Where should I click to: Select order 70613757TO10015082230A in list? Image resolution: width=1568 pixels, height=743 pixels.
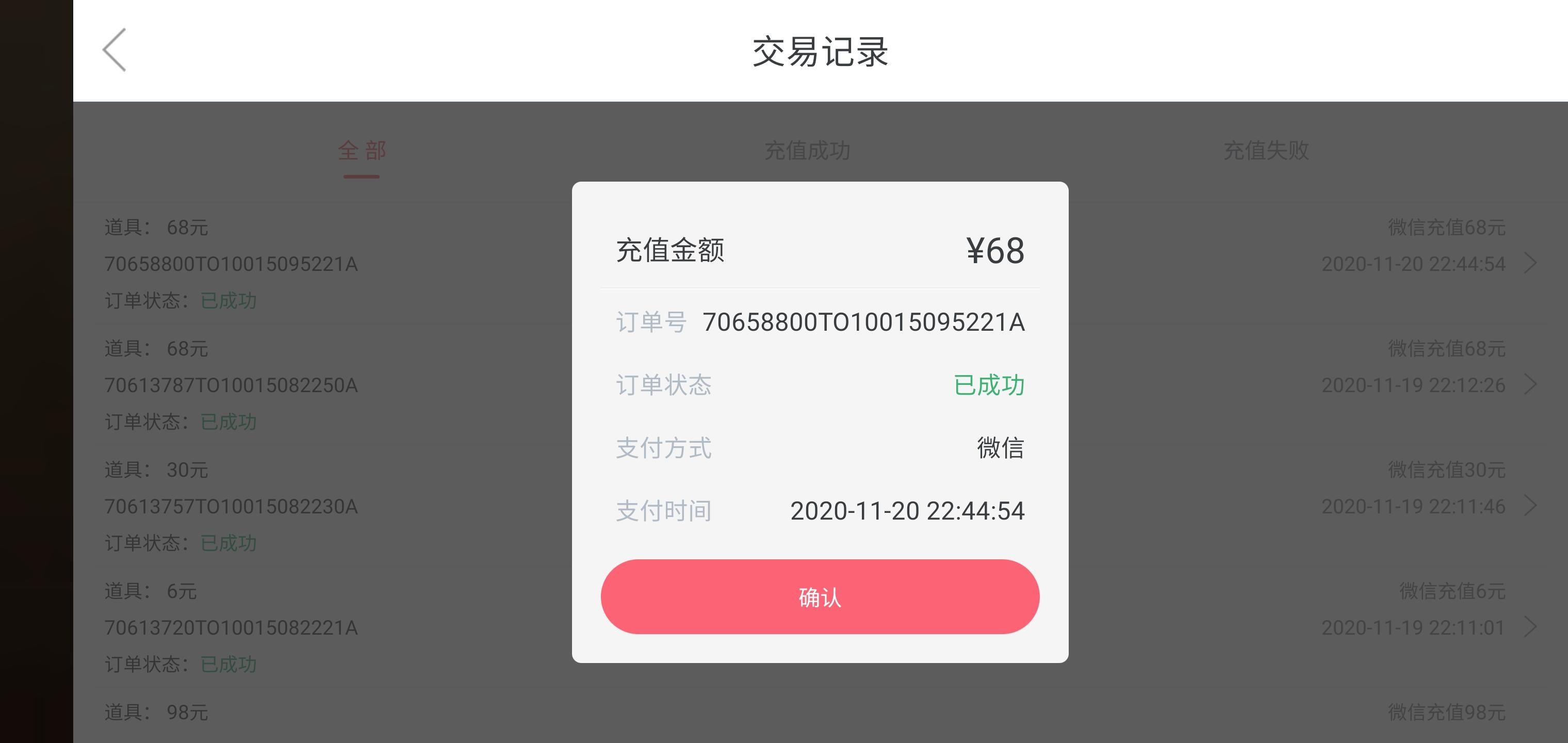tap(231, 507)
